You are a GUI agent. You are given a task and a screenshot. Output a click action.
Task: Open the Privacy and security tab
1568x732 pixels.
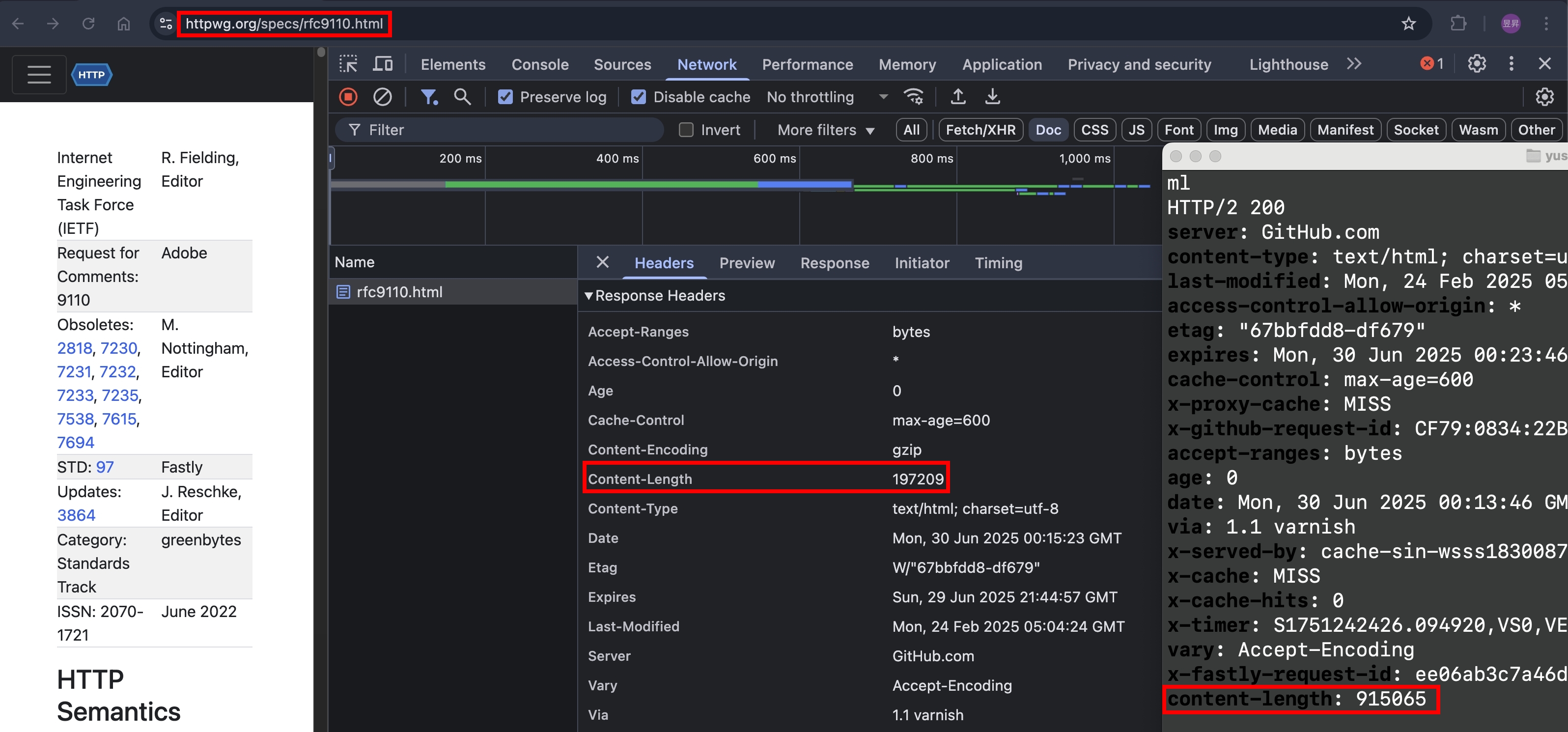pyautogui.click(x=1139, y=64)
